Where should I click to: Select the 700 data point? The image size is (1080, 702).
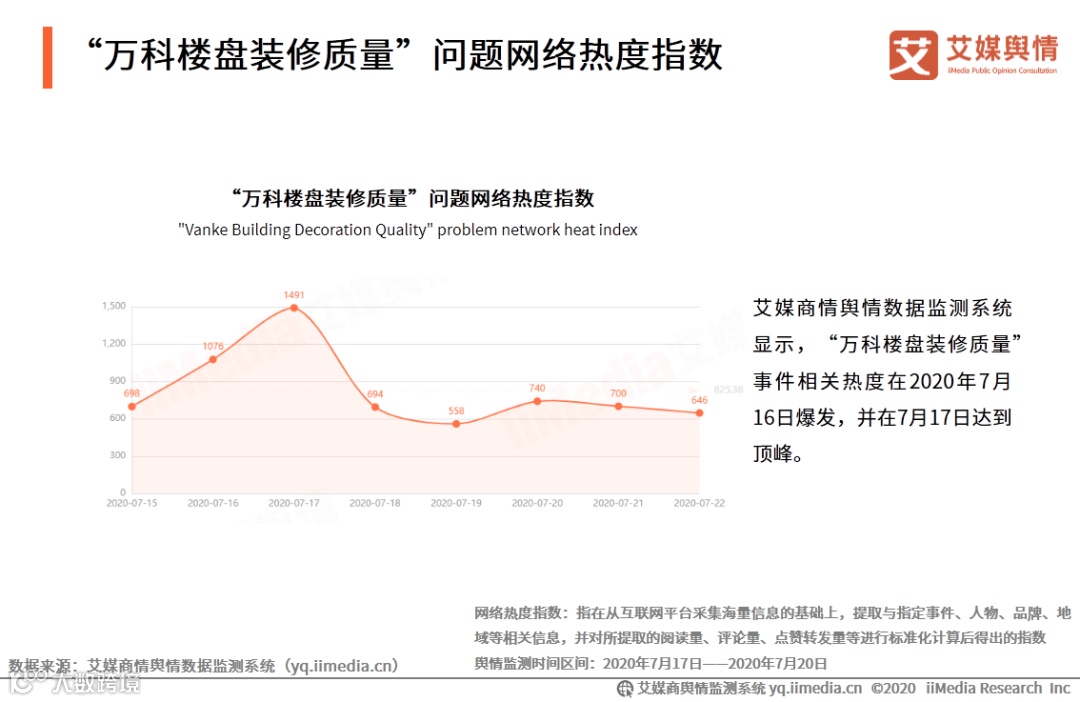pos(619,406)
